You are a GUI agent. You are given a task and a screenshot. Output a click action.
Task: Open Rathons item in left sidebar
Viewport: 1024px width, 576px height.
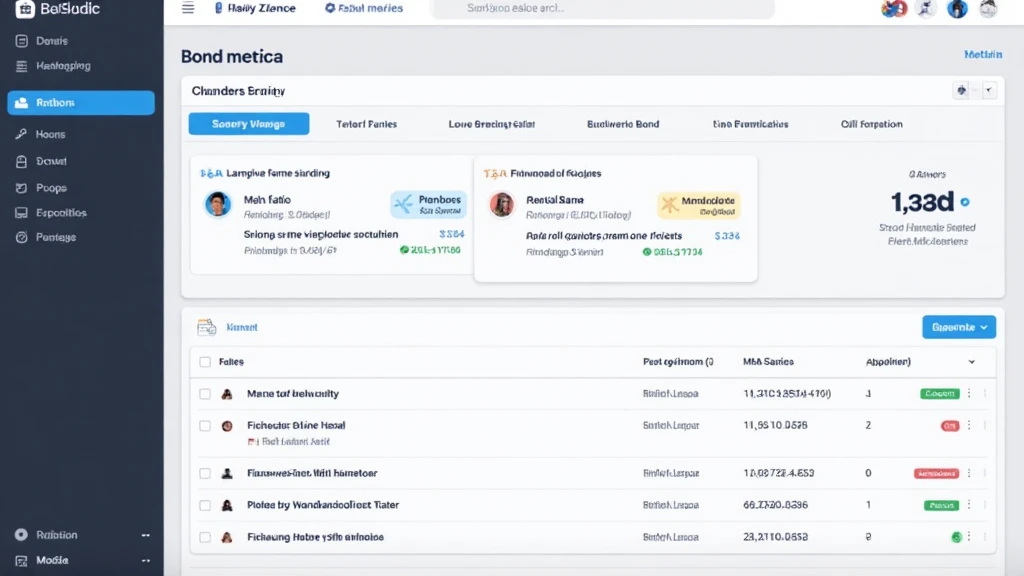point(81,103)
